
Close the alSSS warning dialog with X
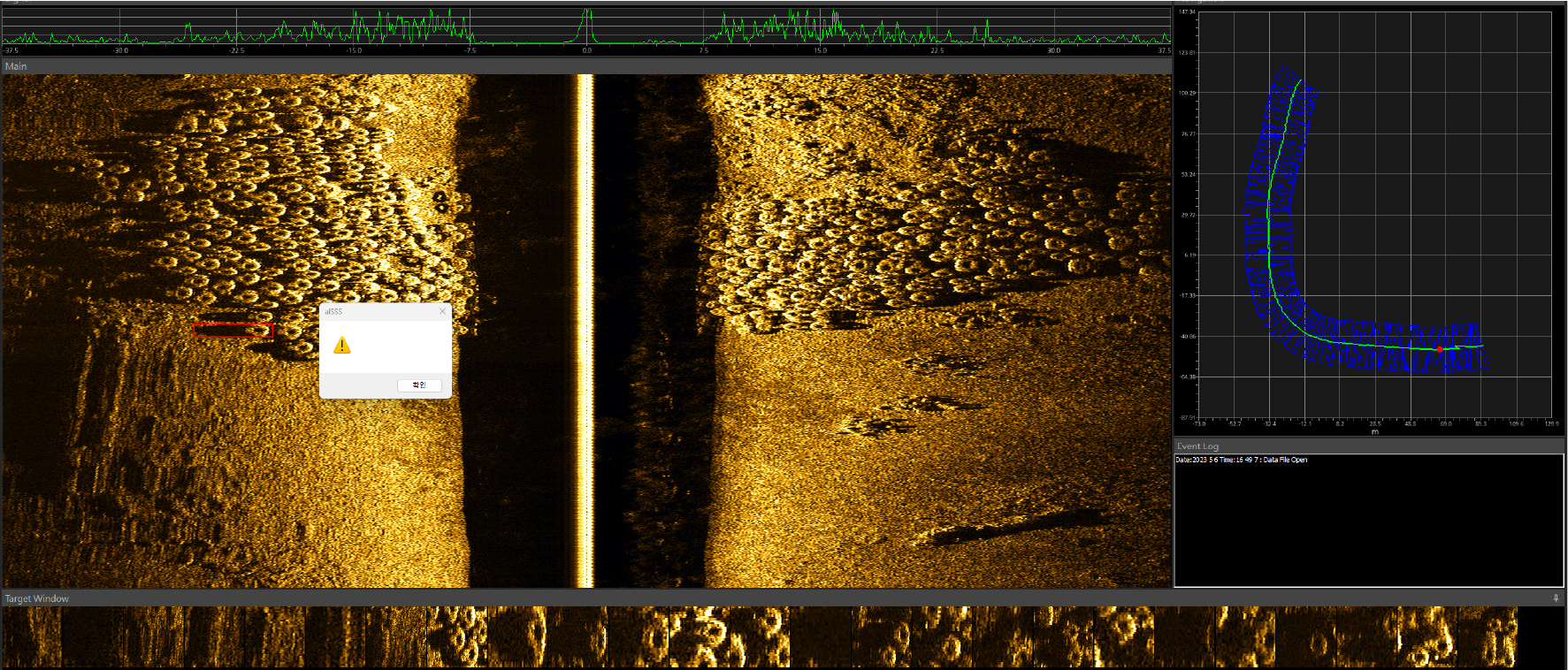tap(443, 311)
